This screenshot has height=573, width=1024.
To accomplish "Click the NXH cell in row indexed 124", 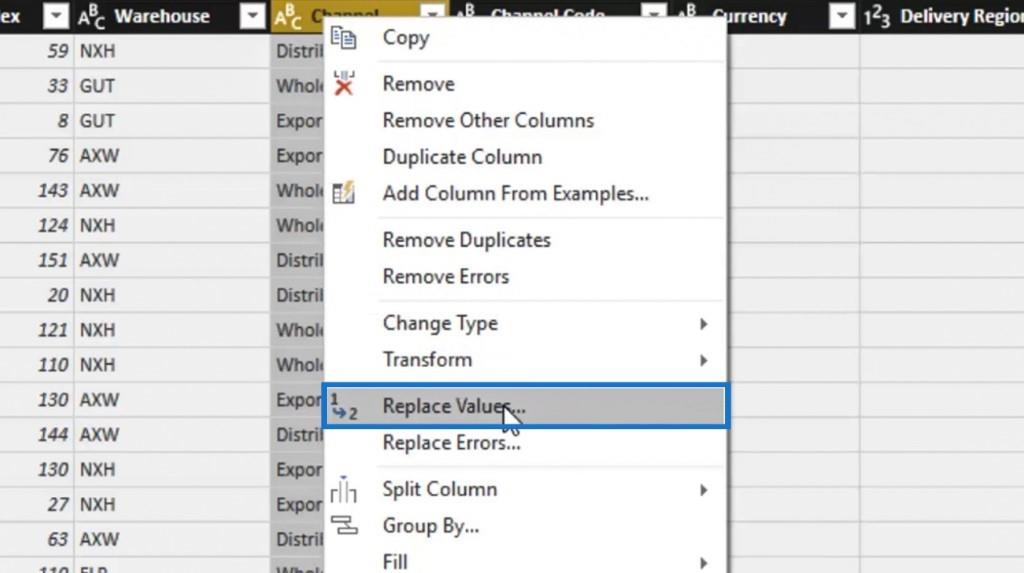I will pyautogui.click(x=172, y=225).
